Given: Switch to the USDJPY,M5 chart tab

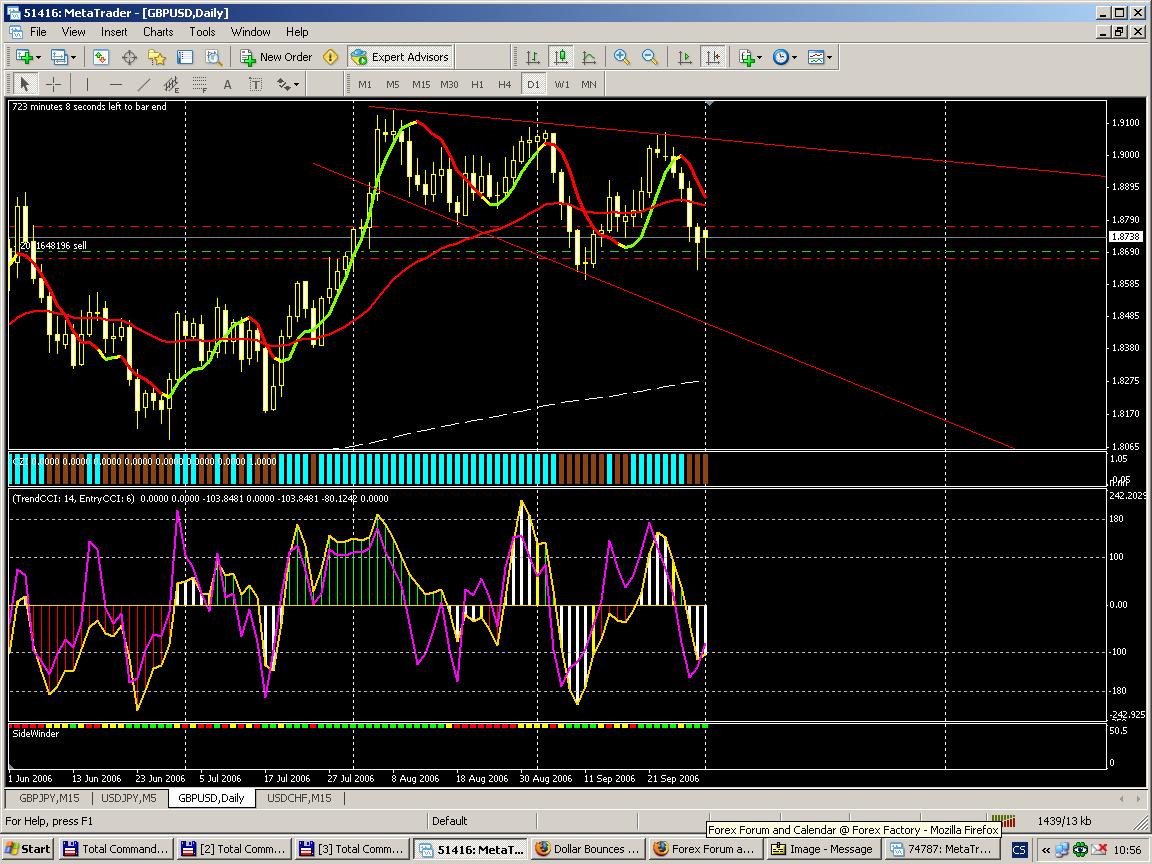Looking at the screenshot, I should coord(128,798).
